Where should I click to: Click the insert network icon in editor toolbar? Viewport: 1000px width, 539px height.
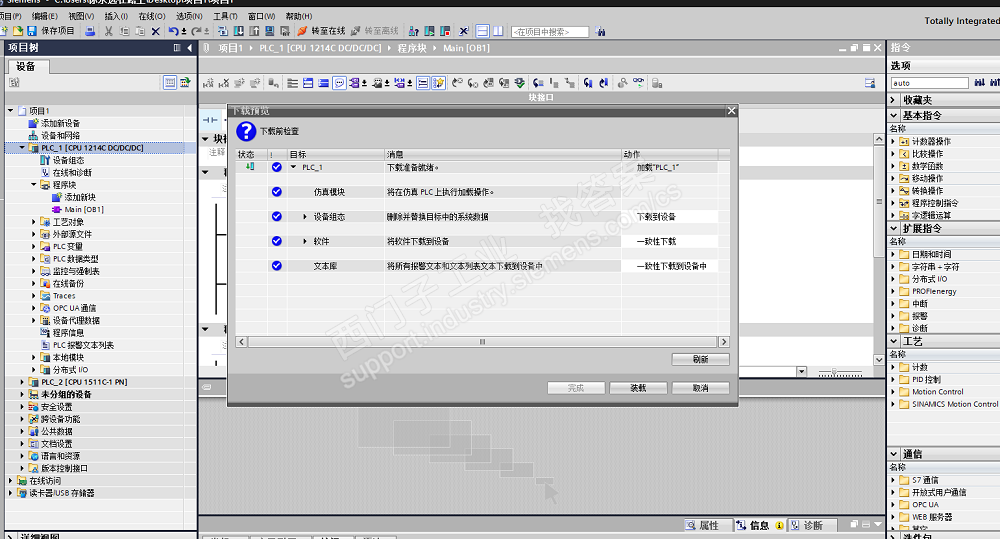pyautogui.click(x=209, y=83)
